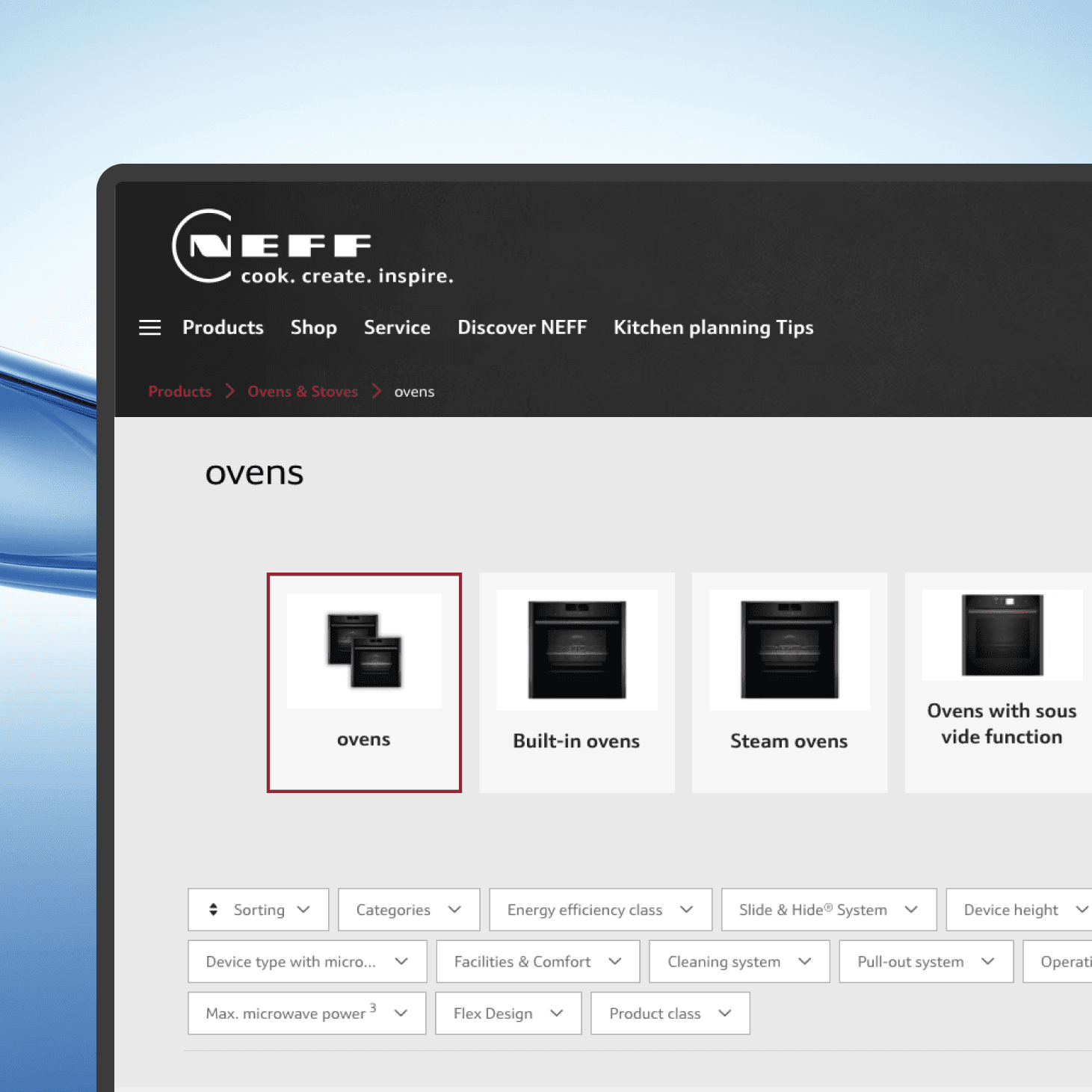
Task: Open the Ovens with sous vide function thumbnail
Action: [1002, 635]
